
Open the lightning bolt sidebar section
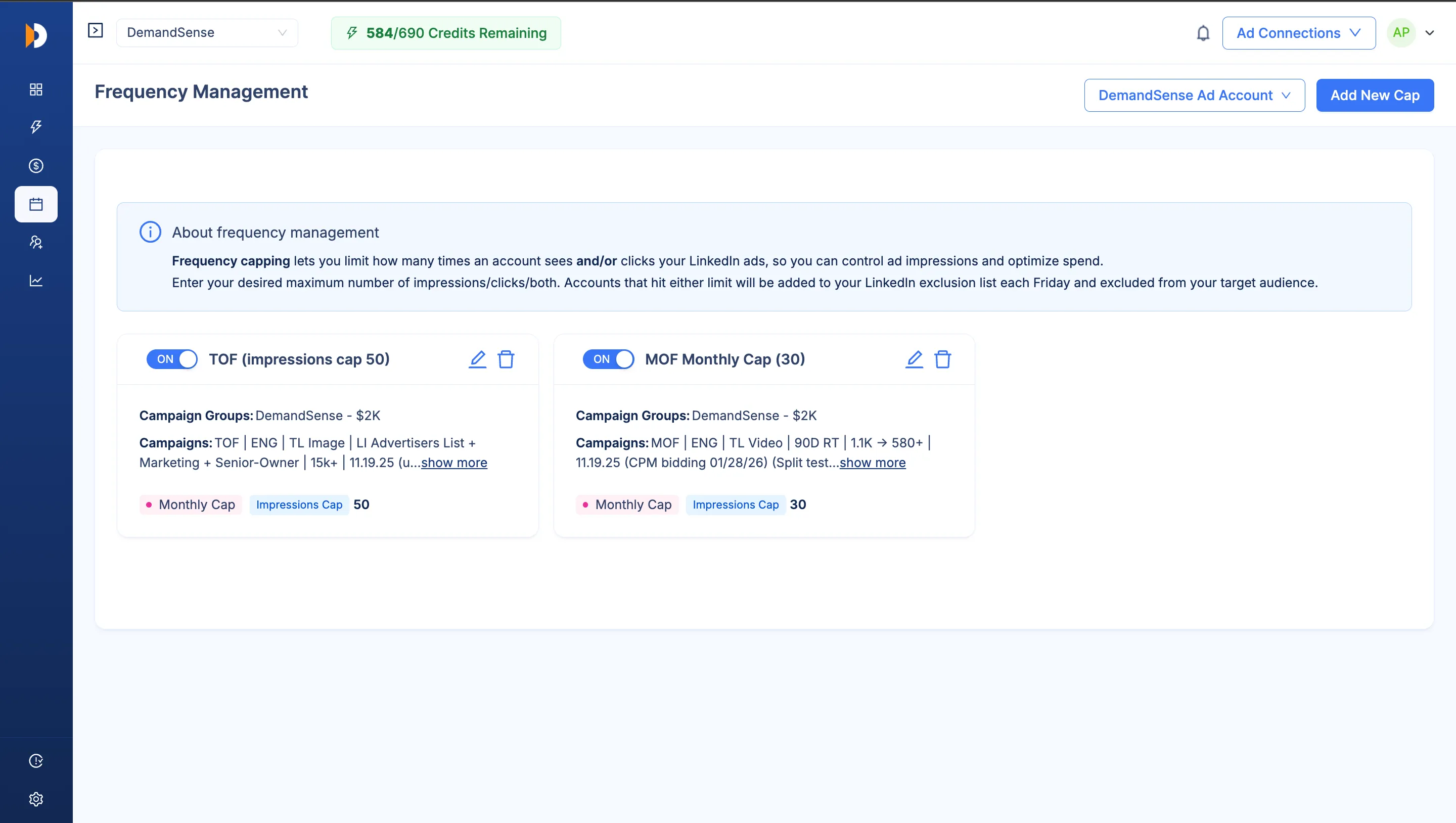click(35, 126)
